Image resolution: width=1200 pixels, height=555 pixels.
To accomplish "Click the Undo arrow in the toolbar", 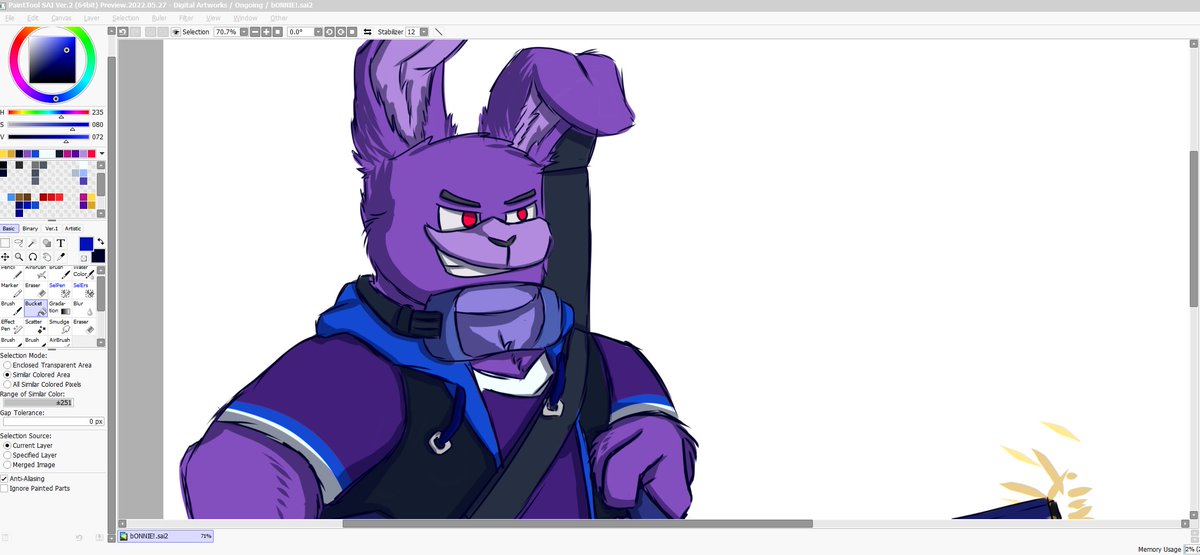I will pos(122,32).
